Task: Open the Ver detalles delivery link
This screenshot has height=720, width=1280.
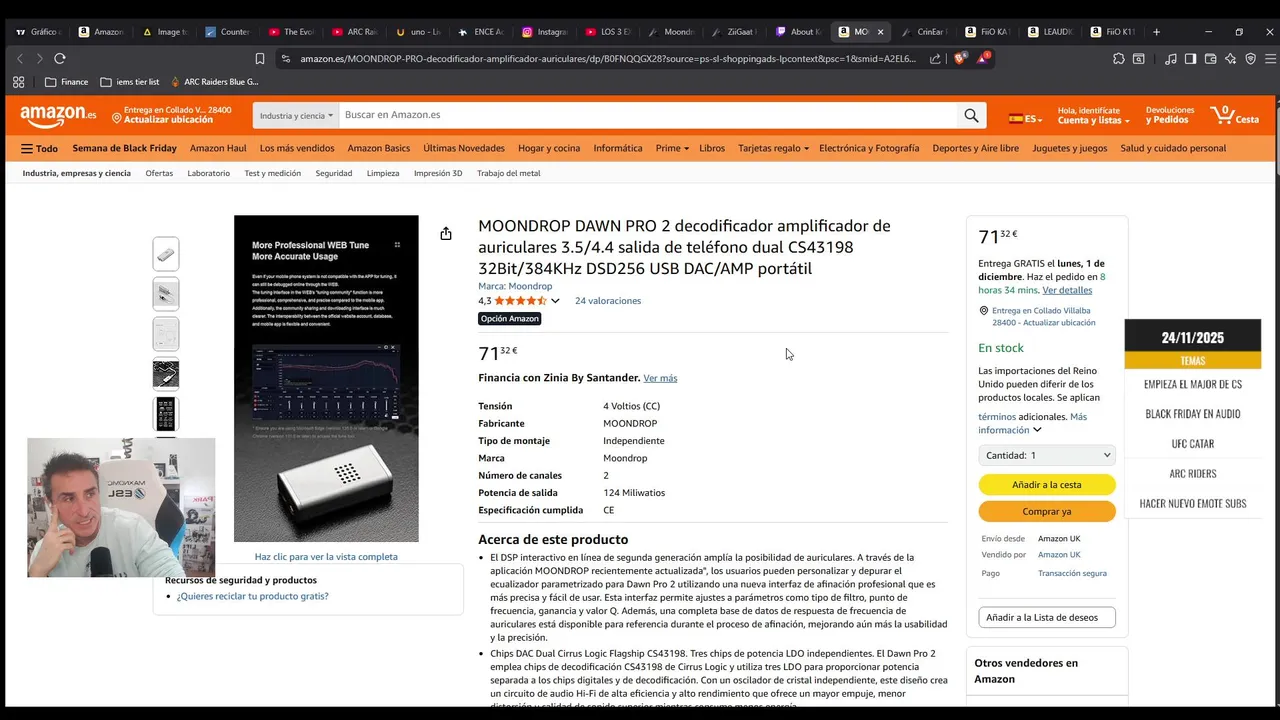Action: [x=1067, y=290]
